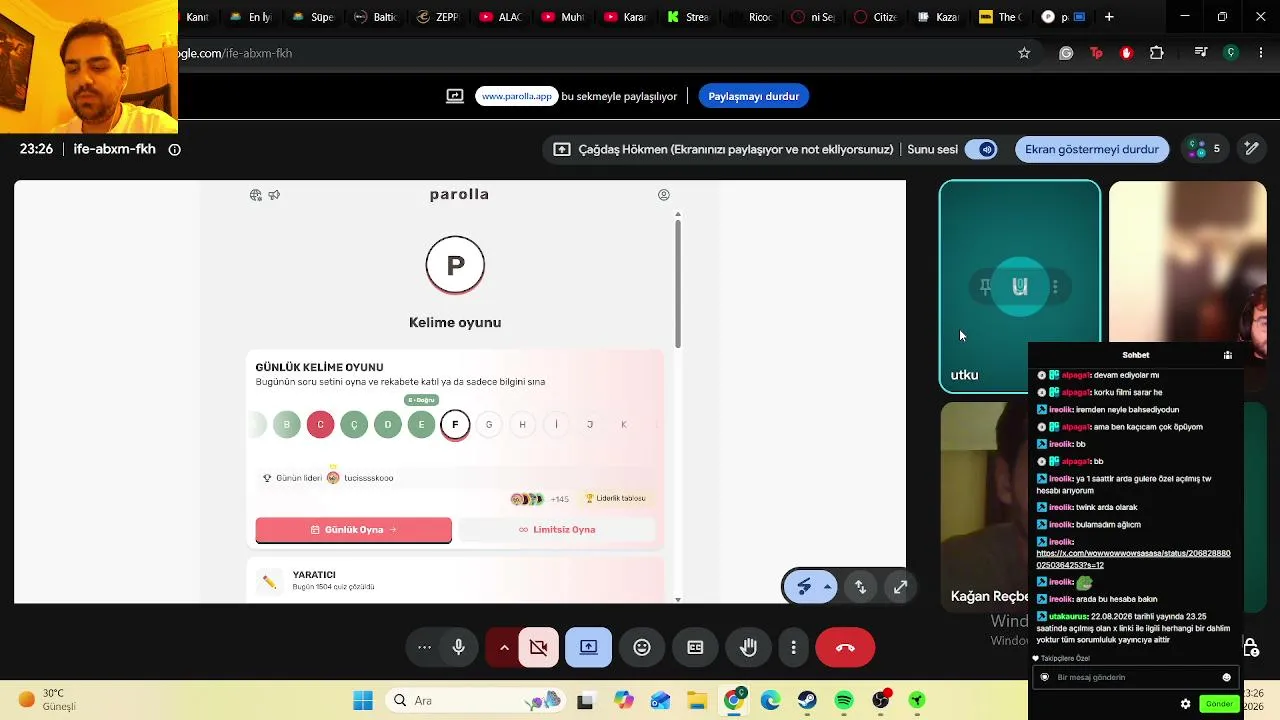
Task: Open the Liderlik tablosu leaderboard
Action: 616,498
